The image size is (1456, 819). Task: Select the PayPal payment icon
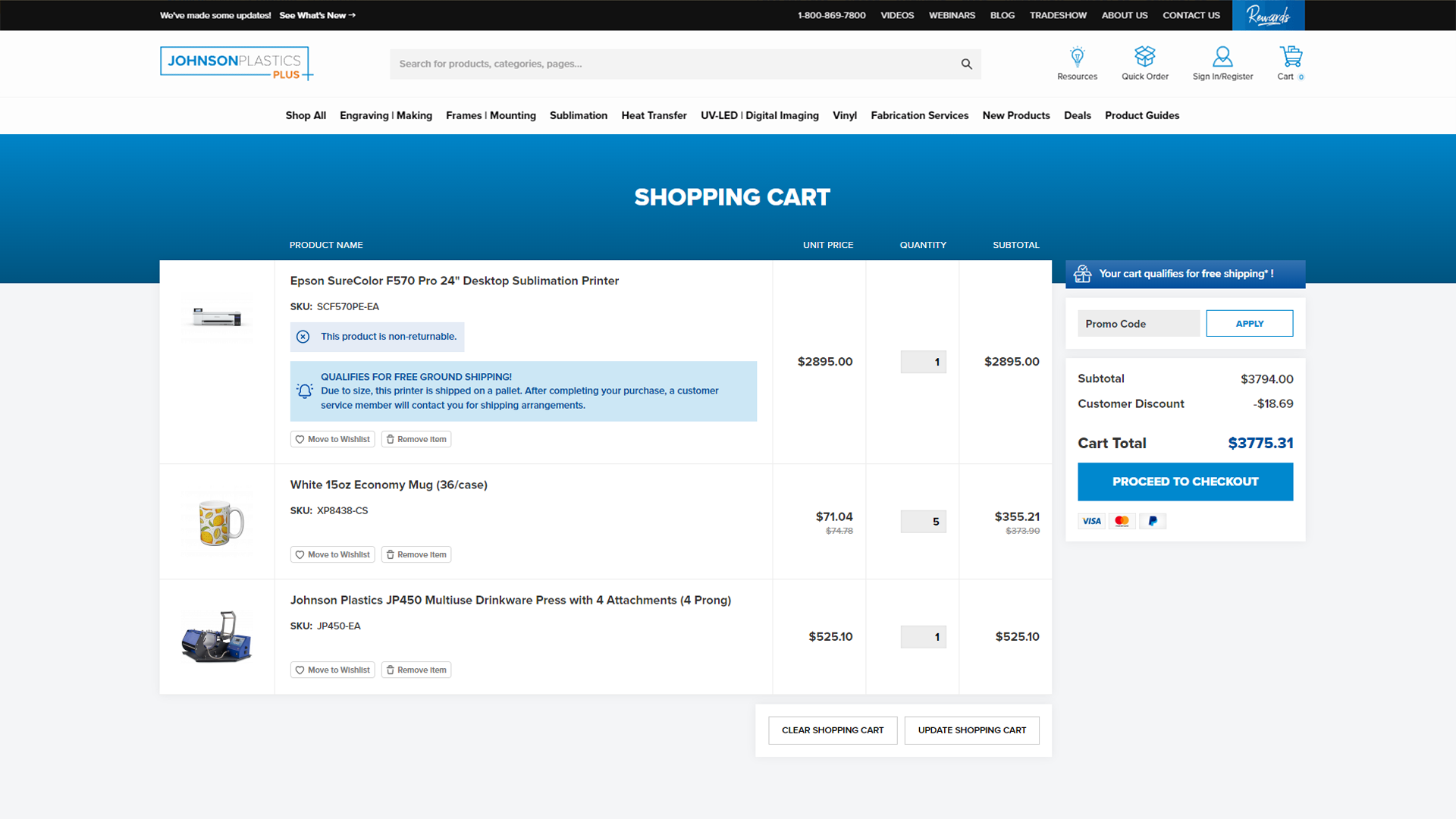coord(1152,521)
